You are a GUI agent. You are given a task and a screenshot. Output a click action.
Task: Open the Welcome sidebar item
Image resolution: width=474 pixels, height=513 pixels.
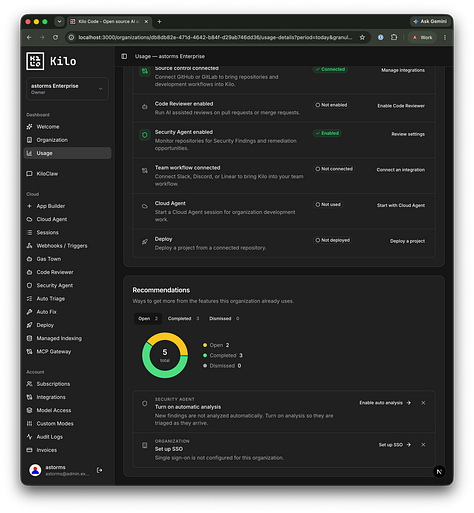67,127
